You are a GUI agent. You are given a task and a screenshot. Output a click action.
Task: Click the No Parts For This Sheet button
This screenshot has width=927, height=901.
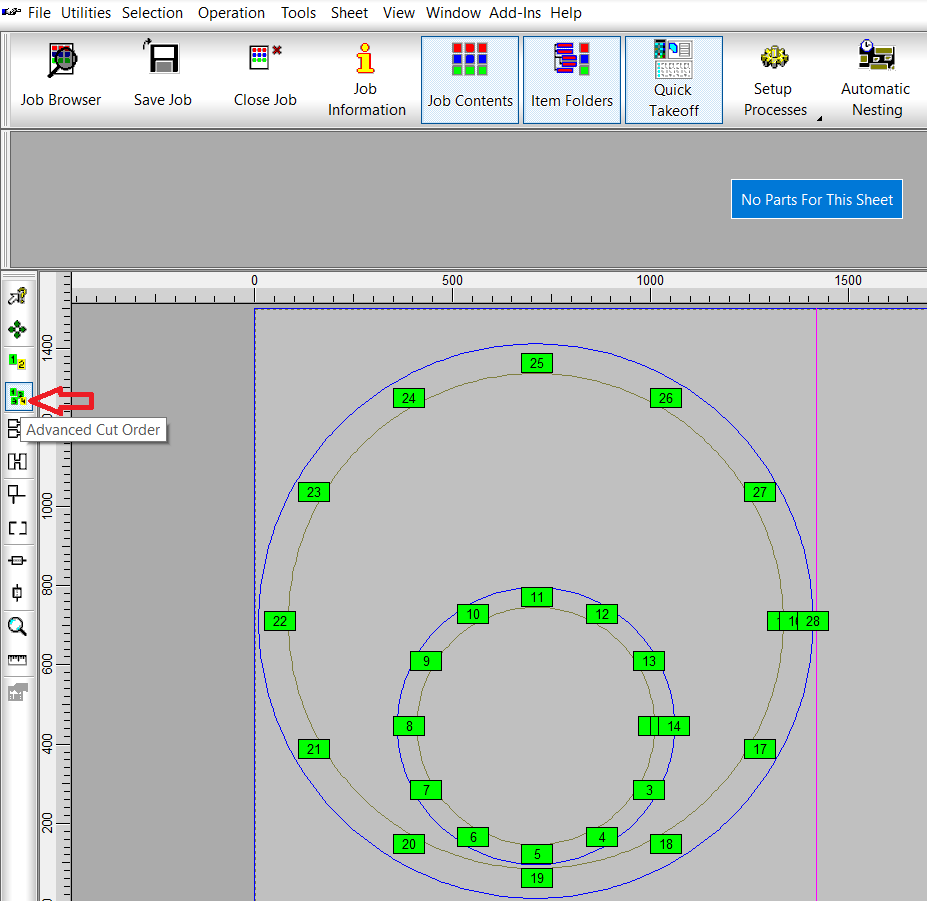tap(816, 199)
